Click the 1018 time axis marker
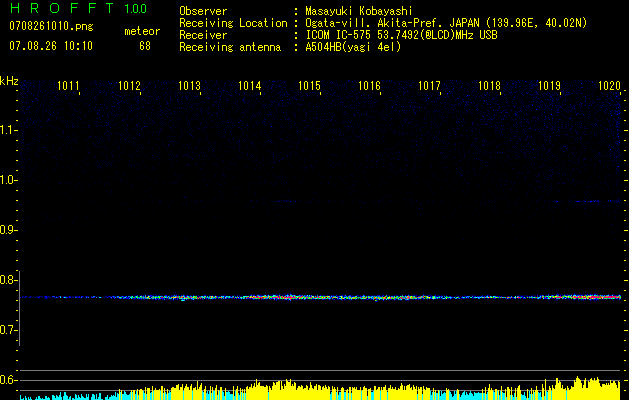Screen dimensions: 629x400 click(x=489, y=85)
